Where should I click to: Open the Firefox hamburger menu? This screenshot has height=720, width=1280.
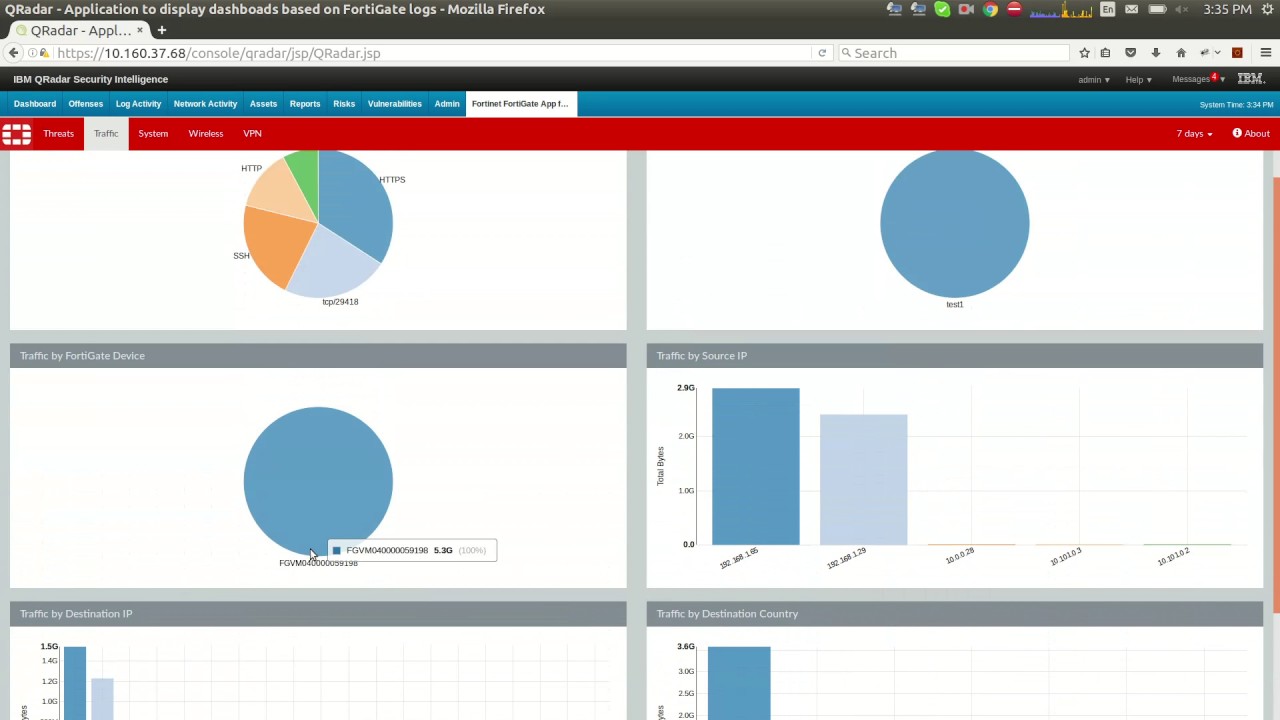pos(1266,53)
